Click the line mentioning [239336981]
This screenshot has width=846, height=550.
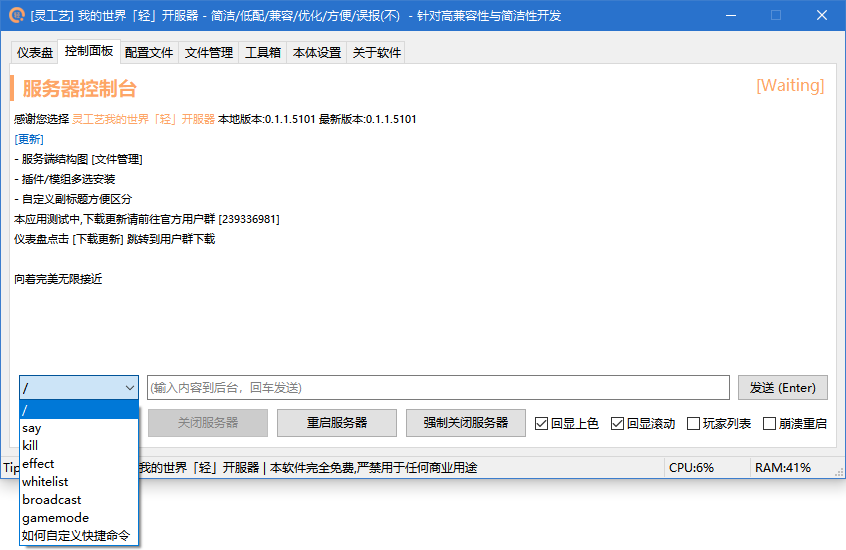point(147,219)
